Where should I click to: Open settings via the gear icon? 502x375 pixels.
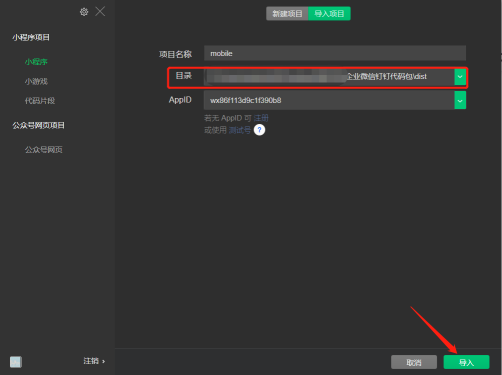pyautogui.click(x=84, y=12)
